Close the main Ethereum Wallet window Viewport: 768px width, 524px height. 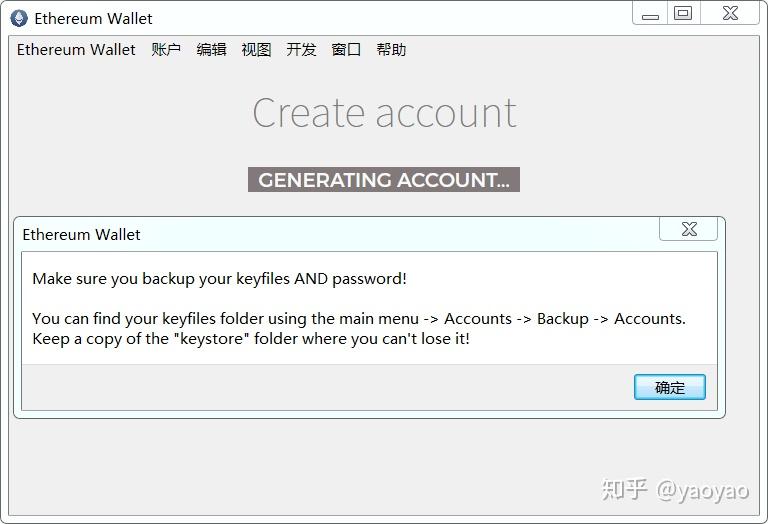point(730,13)
